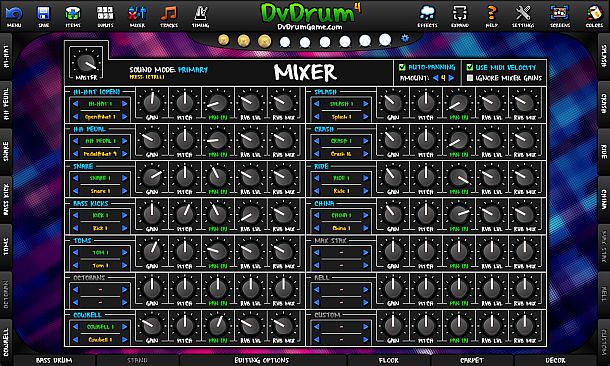Open the Ride side tab
The image size is (610, 366).
pos(604,151)
